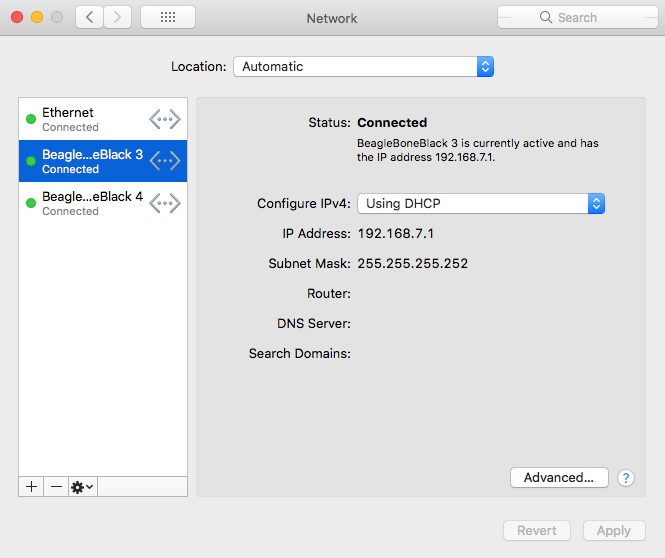Click the Search field in the toolbar
Viewport: 665px width, 558px height.
tap(577, 17)
